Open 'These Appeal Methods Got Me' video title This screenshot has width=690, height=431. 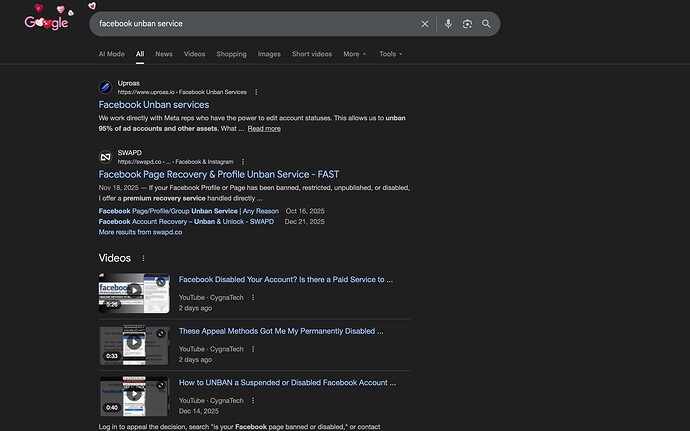(x=281, y=331)
